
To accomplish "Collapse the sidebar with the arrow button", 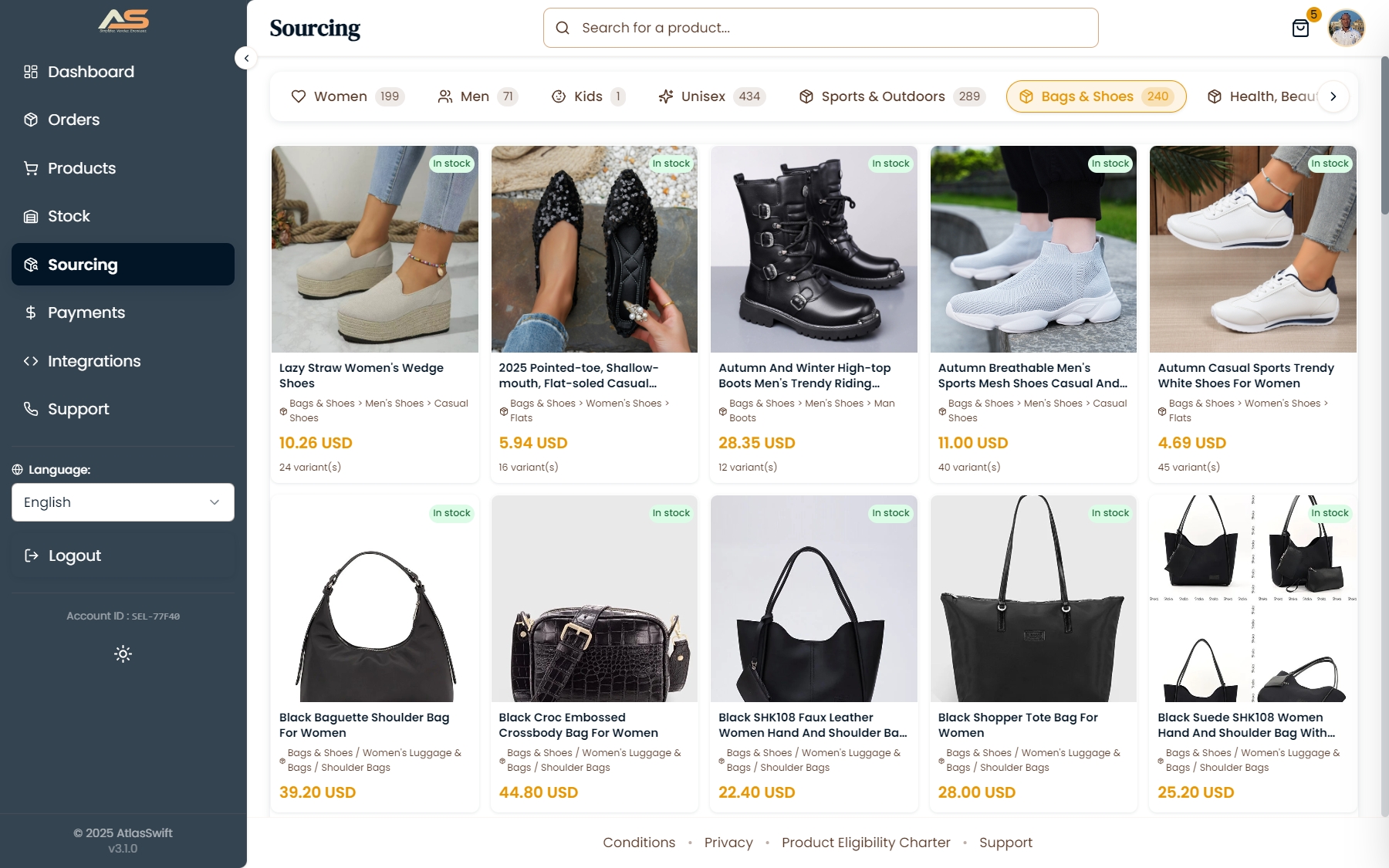I will pos(245,58).
